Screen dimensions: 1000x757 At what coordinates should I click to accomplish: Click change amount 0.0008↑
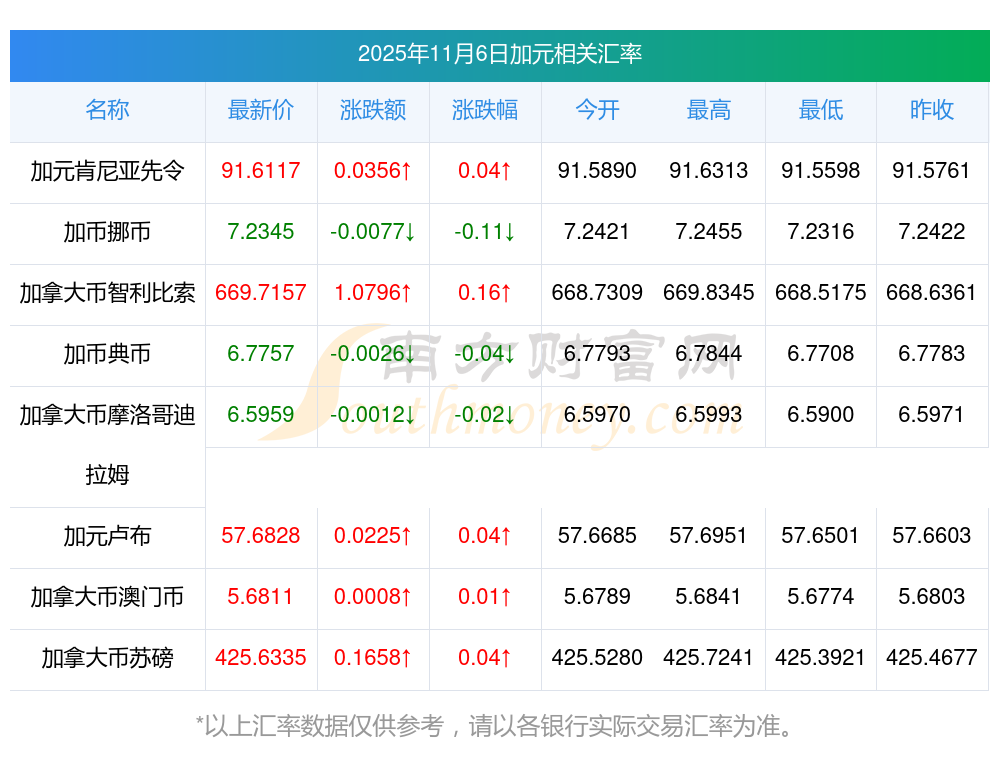[372, 597]
